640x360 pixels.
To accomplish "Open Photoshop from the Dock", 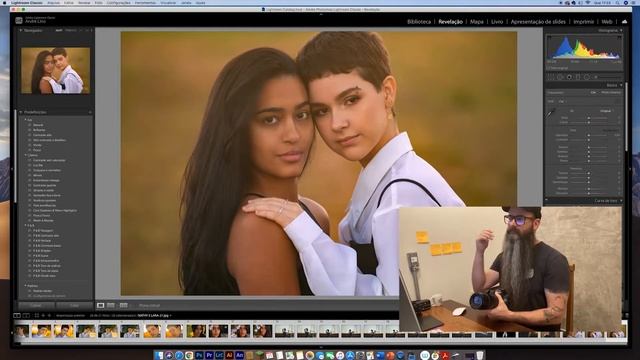I will pos(199,356).
